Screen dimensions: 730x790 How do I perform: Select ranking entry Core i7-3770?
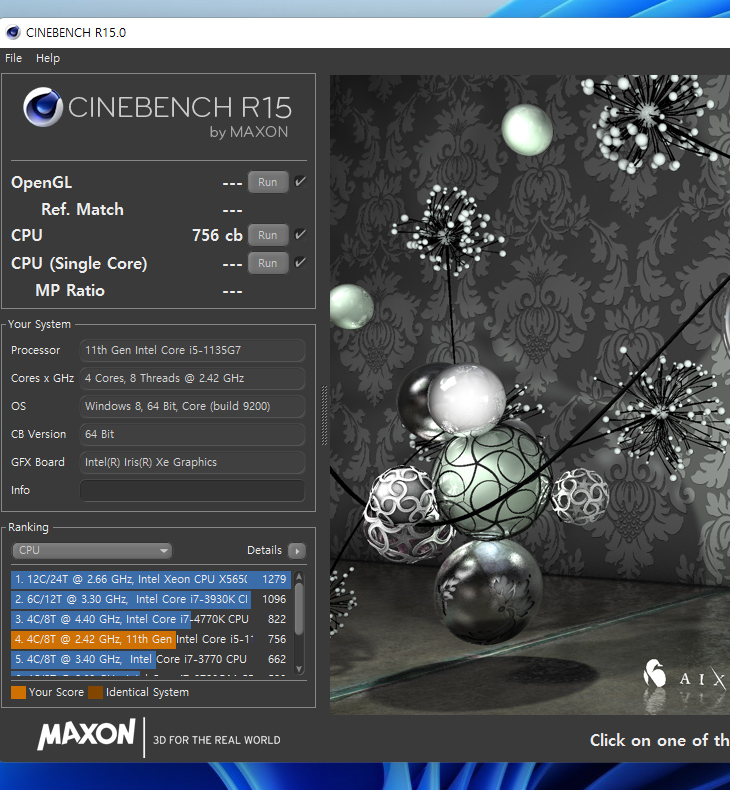point(151,659)
